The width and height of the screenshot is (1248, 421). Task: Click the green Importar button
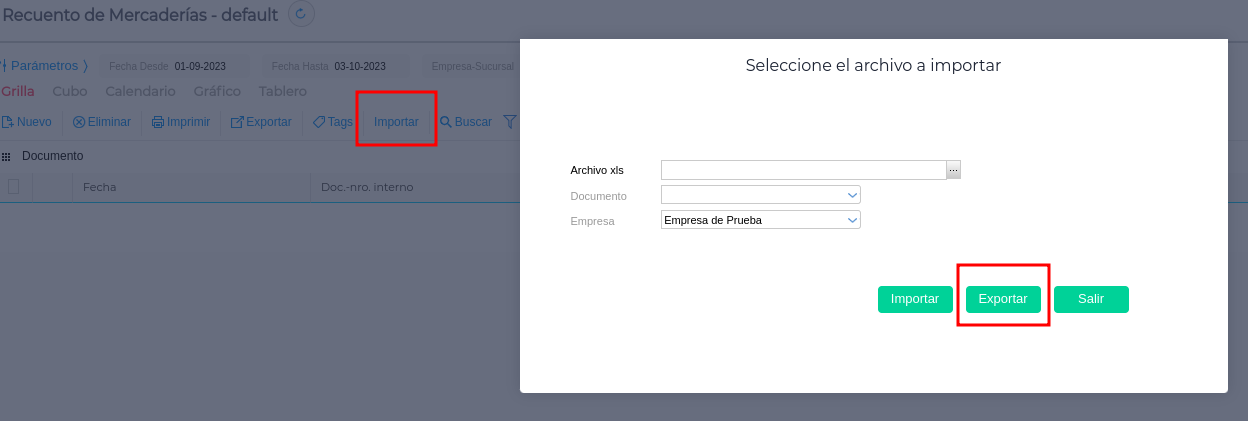click(x=914, y=299)
